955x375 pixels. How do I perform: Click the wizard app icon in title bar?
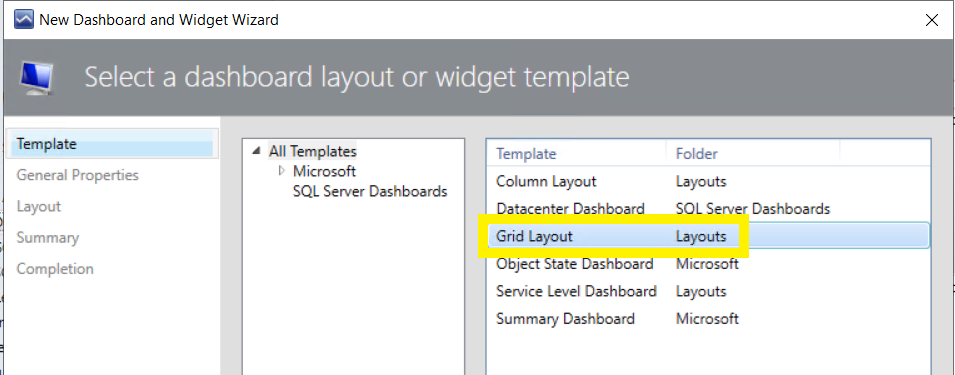(x=24, y=20)
